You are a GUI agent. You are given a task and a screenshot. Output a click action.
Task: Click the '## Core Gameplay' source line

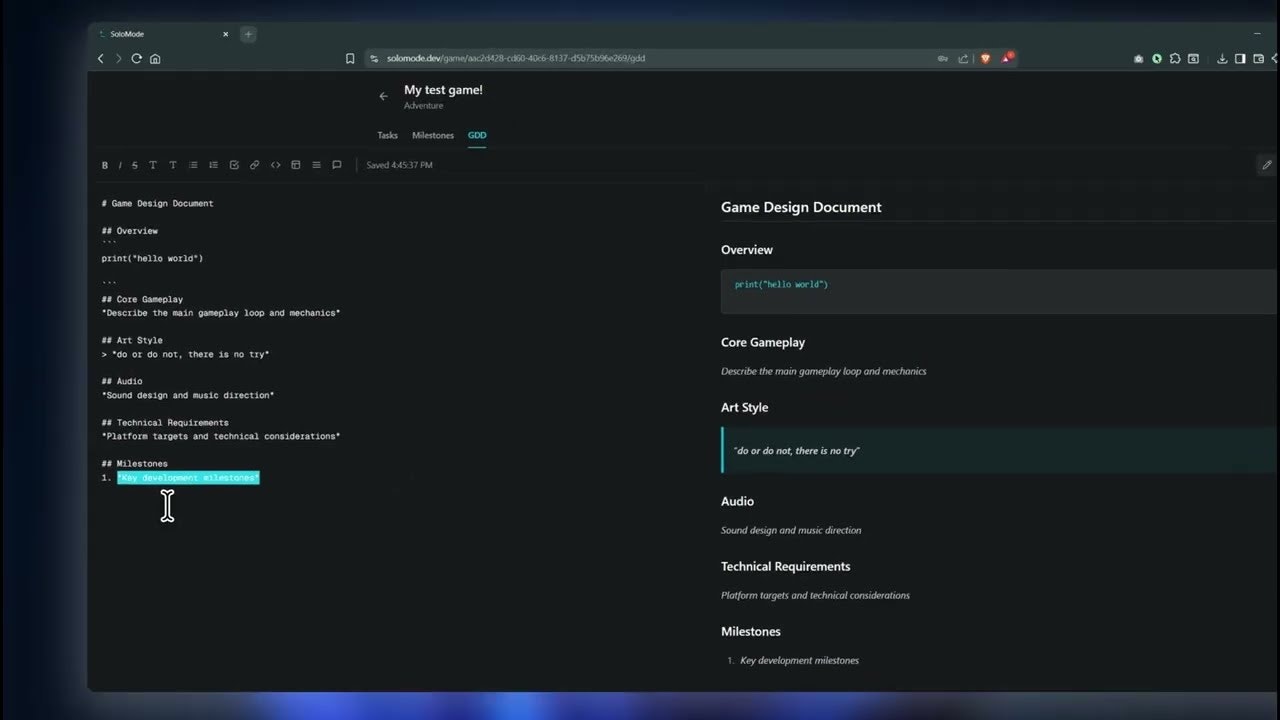[x=142, y=300]
